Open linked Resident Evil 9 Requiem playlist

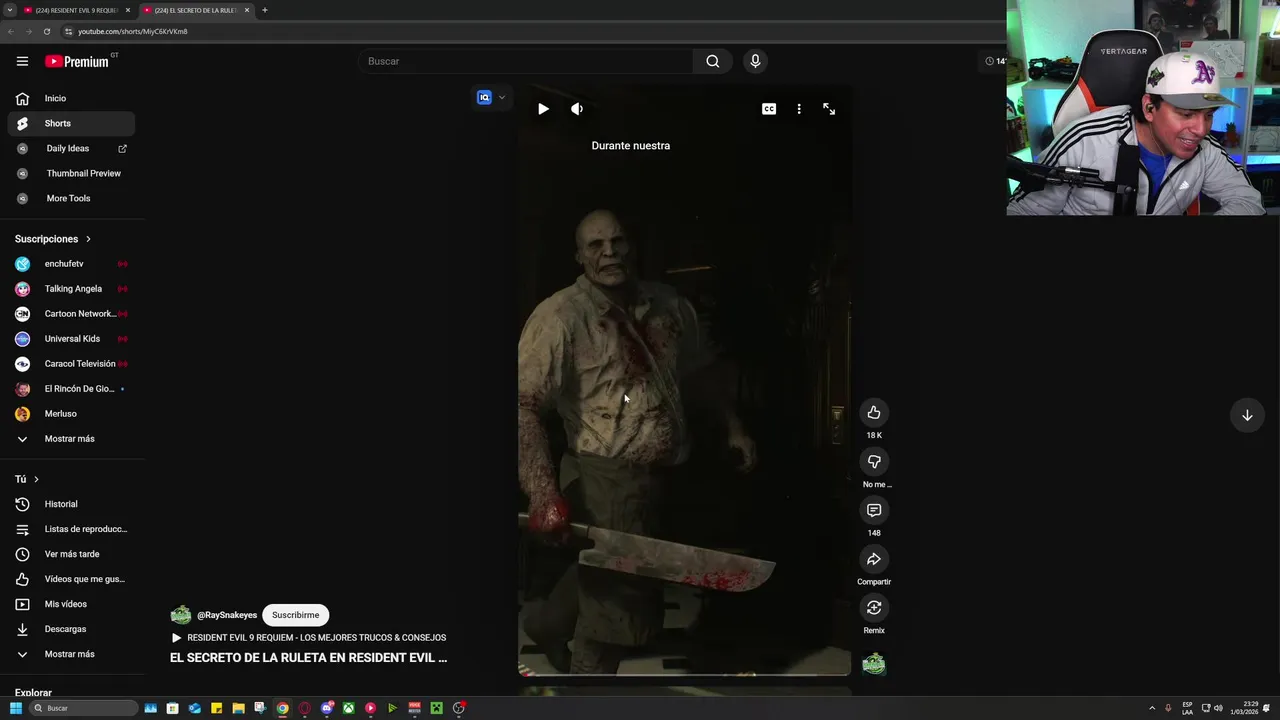point(309,638)
